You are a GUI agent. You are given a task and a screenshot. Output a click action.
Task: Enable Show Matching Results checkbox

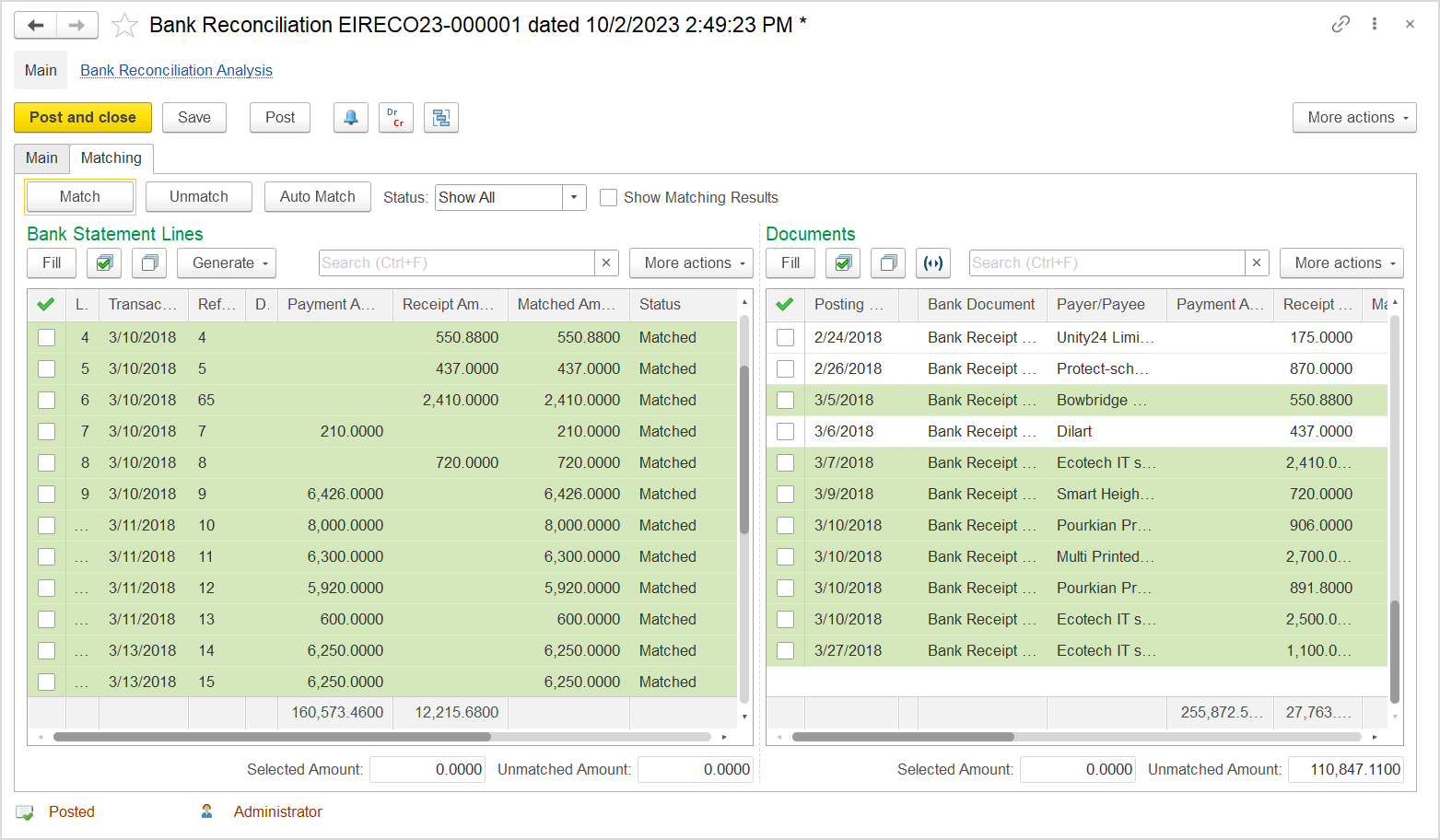coord(608,197)
